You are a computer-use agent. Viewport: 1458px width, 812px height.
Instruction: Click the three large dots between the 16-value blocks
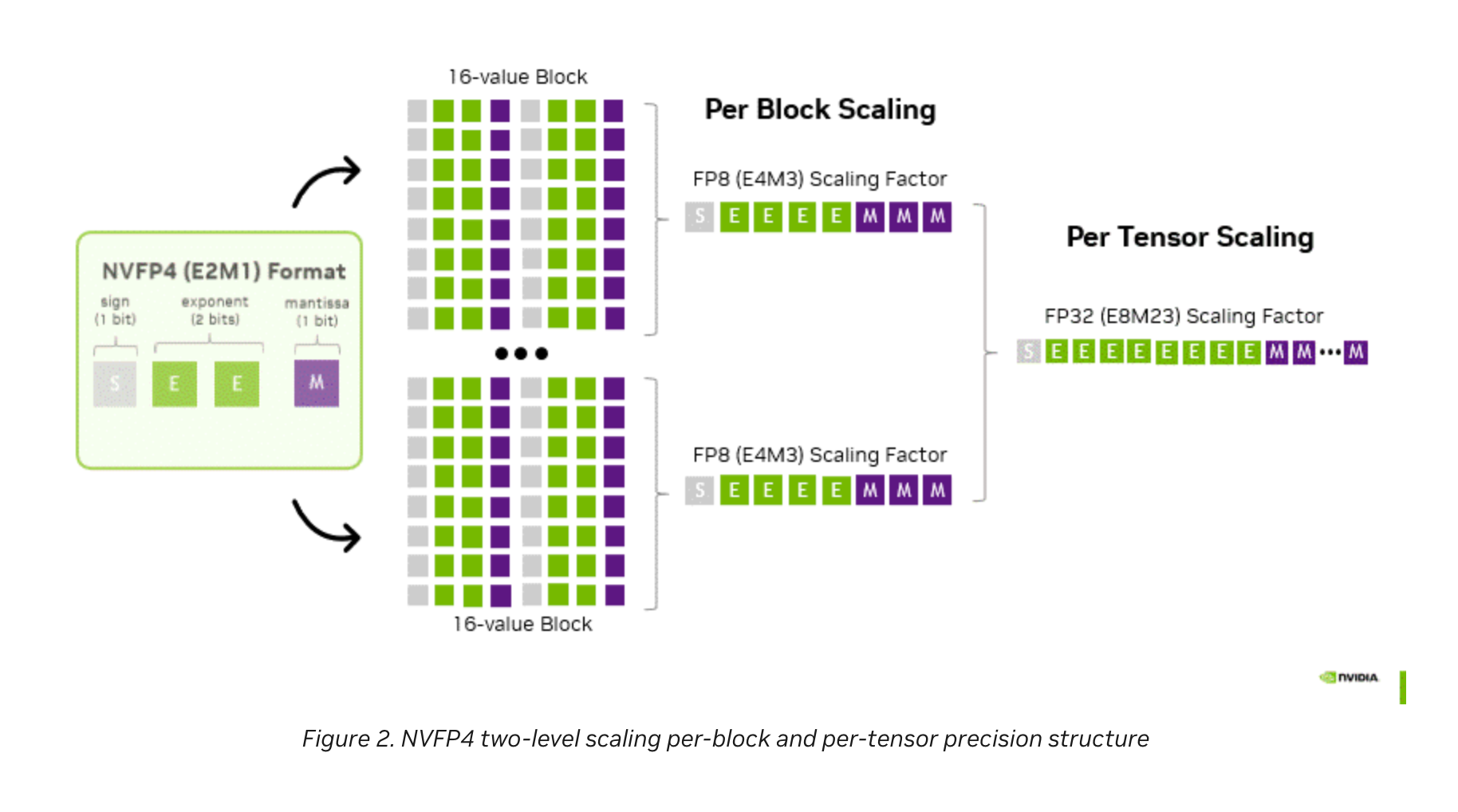tap(521, 353)
